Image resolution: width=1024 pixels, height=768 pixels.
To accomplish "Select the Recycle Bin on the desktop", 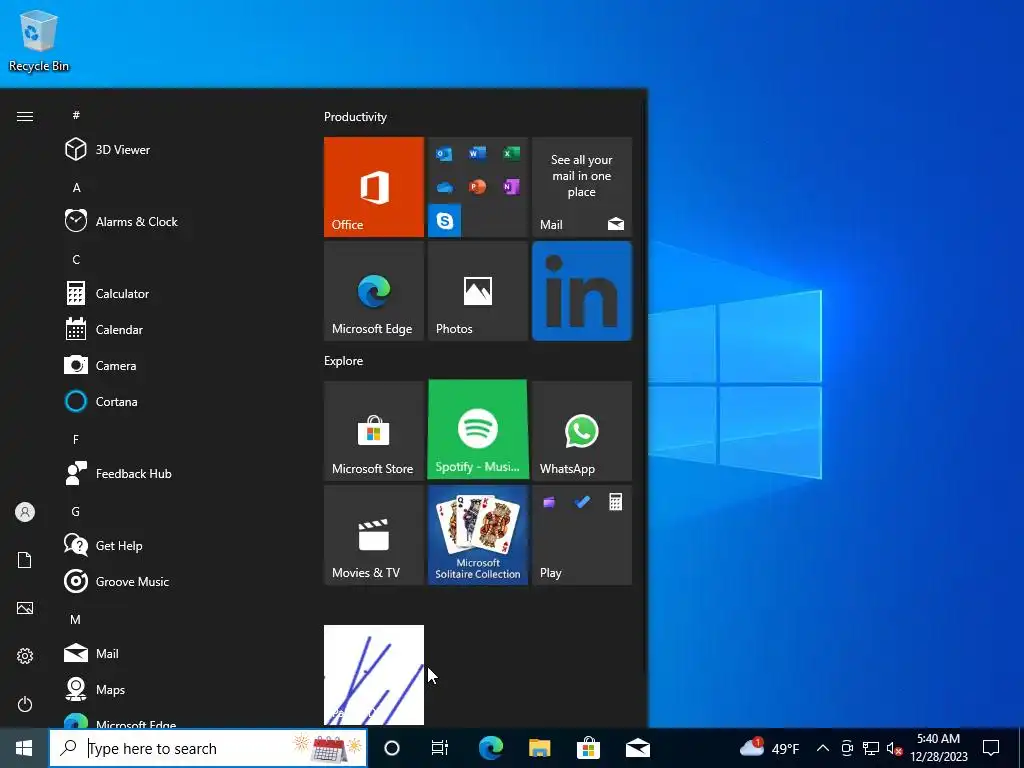I will click(x=39, y=40).
